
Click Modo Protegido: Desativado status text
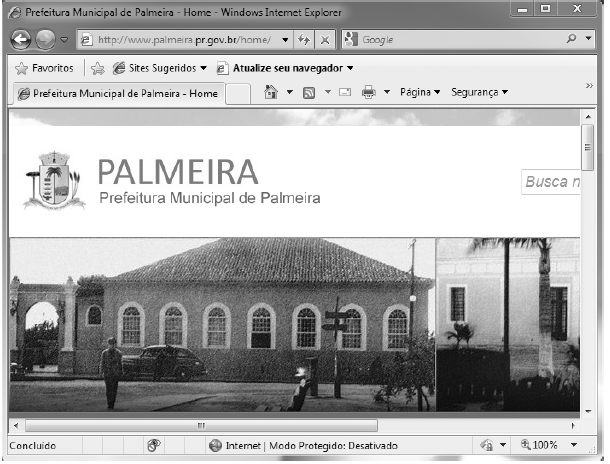pyautogui.click(x=333, y=446)
